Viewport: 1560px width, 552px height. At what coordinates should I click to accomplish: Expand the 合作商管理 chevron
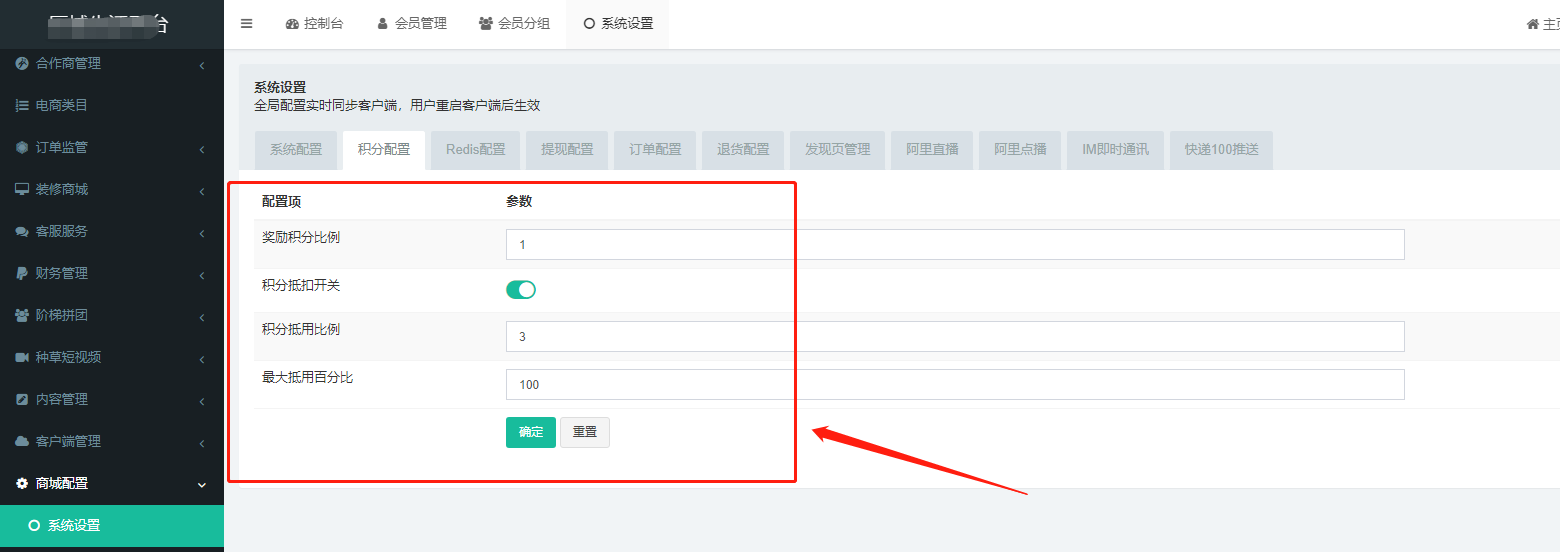[202, 65]
